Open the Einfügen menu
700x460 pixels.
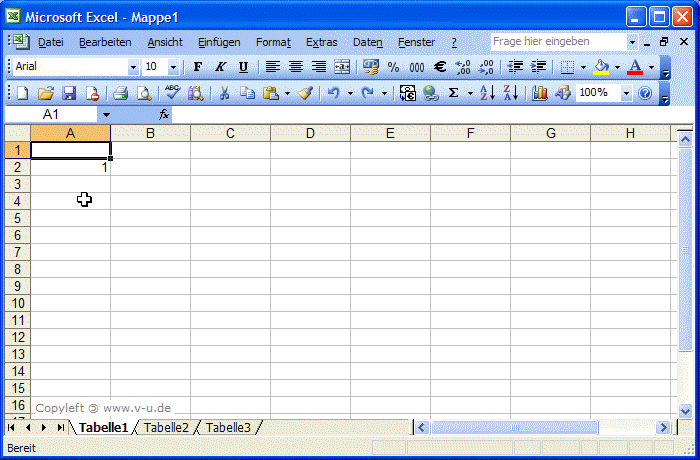219,42
